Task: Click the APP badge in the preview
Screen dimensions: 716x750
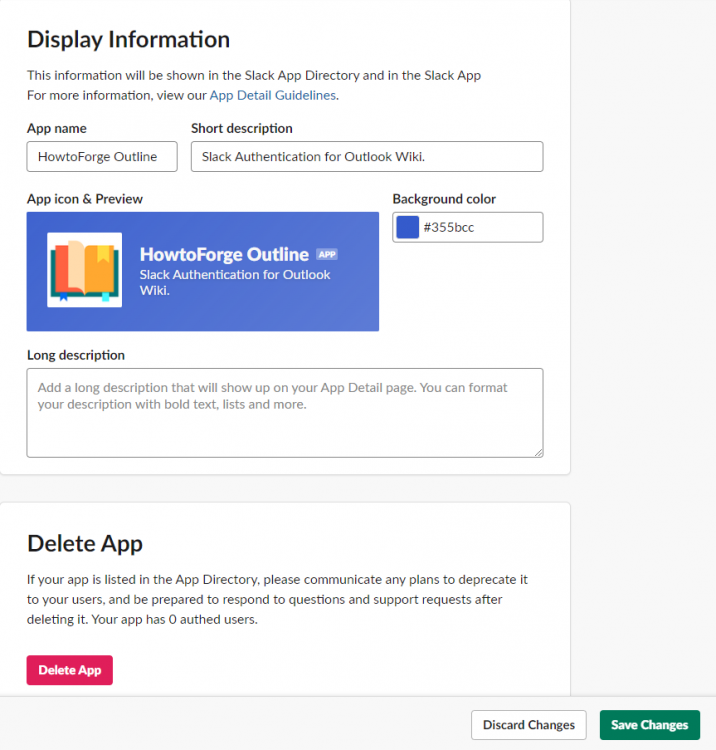Action: click(327, 254)
